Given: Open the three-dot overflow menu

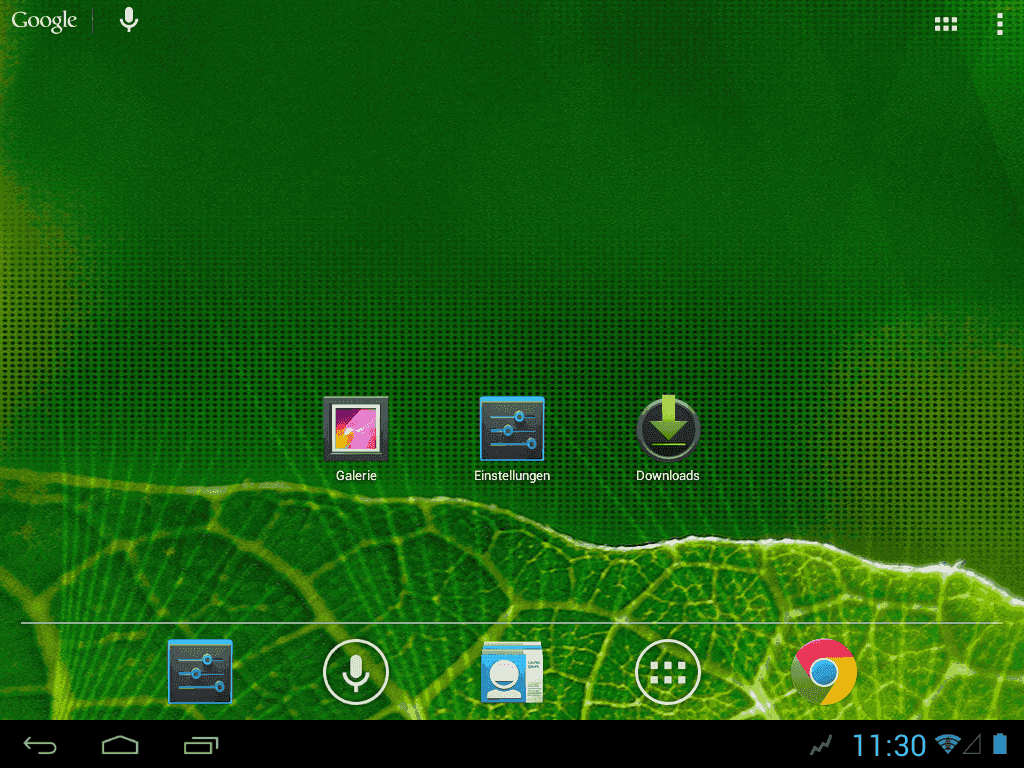Looking at the screenshot, I should (x=1000, y=24).
